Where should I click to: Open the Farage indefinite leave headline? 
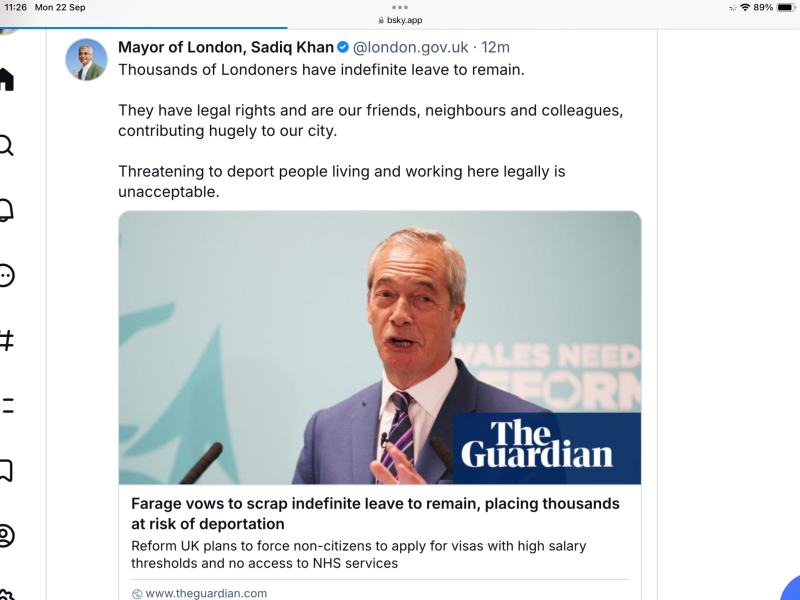[375, 514]
